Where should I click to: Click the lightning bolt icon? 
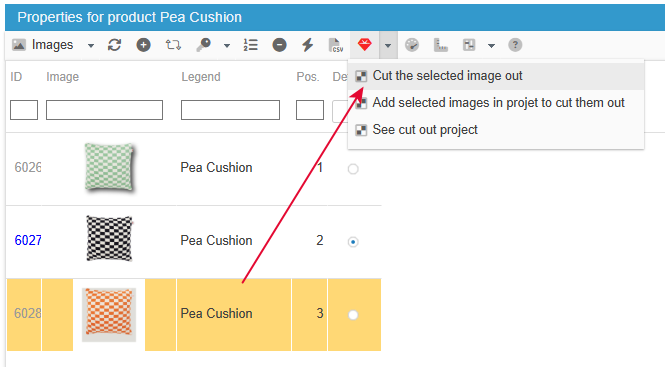pos(307,45)
